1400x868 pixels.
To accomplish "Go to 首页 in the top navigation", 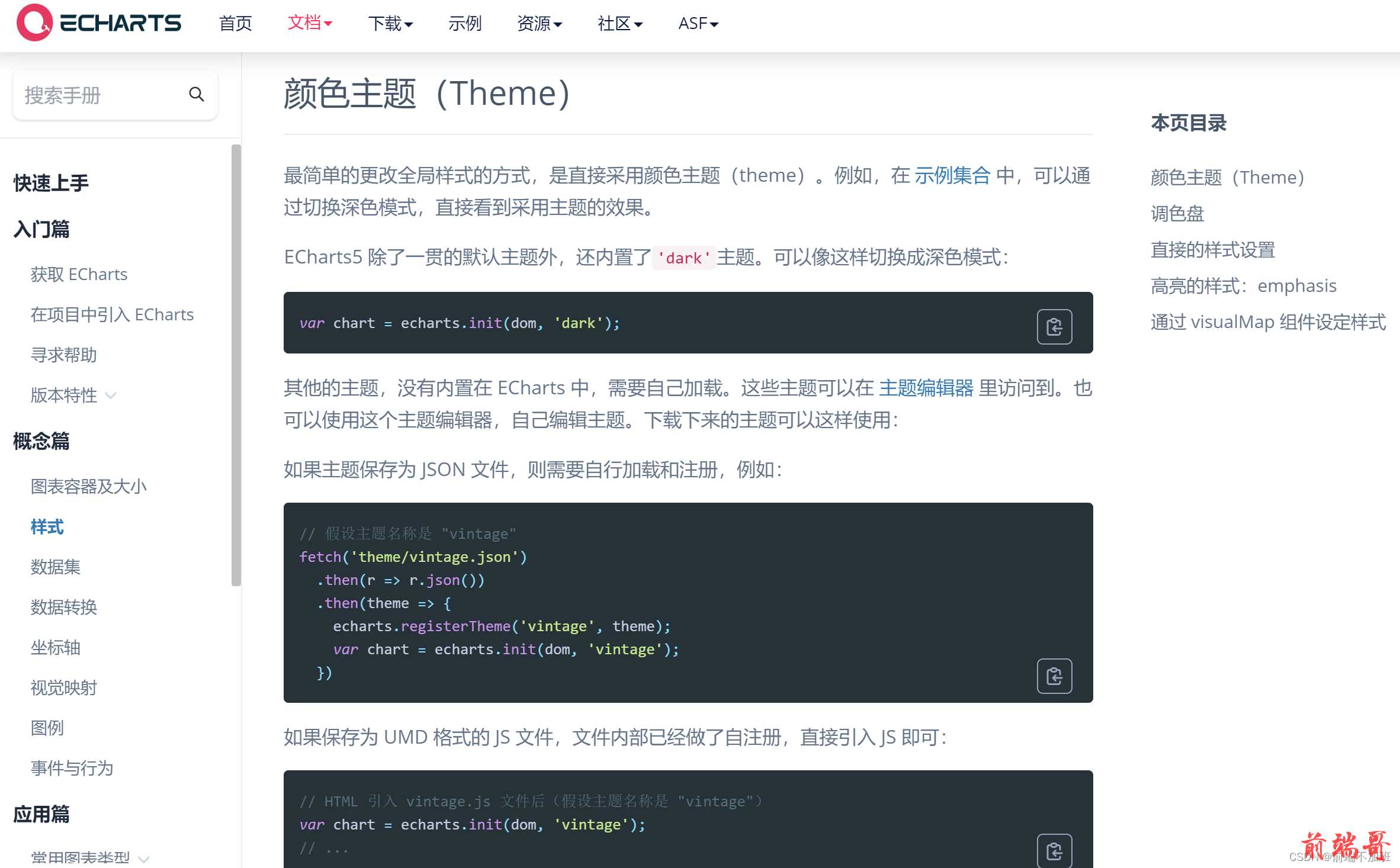I will [x=236, y=23].
